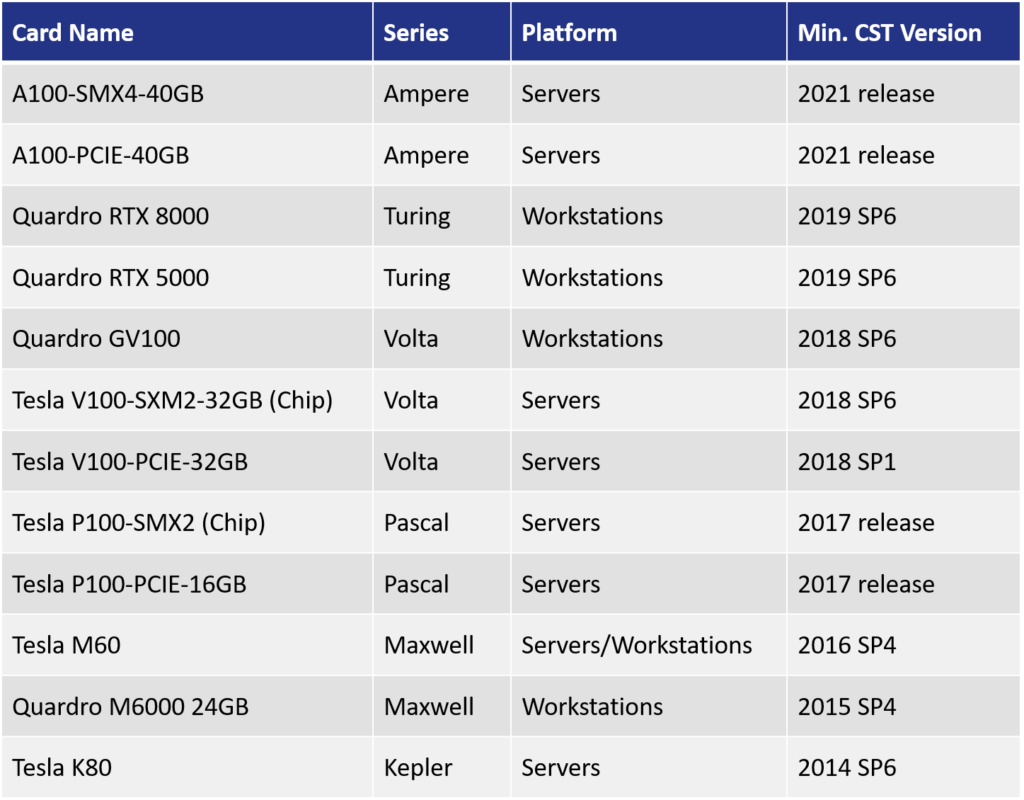This screenshot has width=1024, height=800.
Task: Select the Quardro M6000 24GB cell
Action: [x=131, y=707]
